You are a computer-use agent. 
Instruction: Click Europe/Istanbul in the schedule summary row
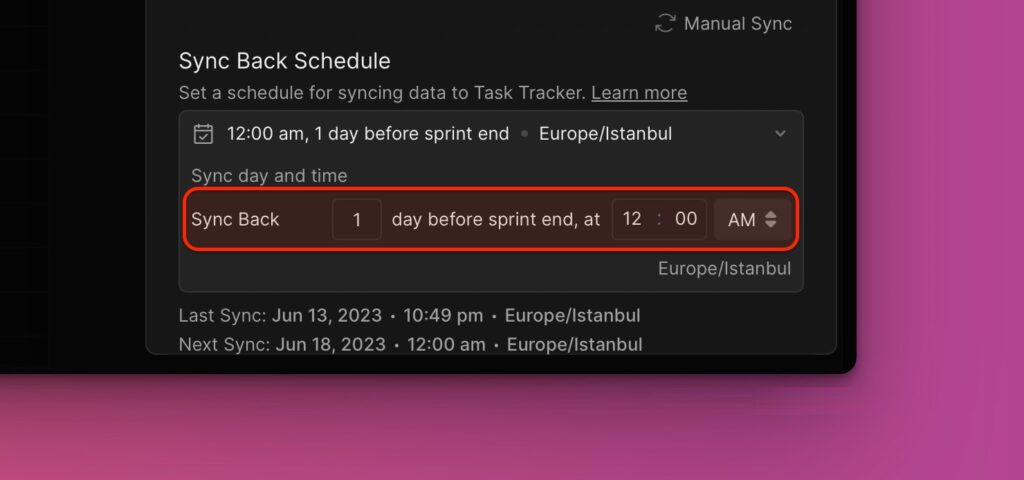[605, 134]
